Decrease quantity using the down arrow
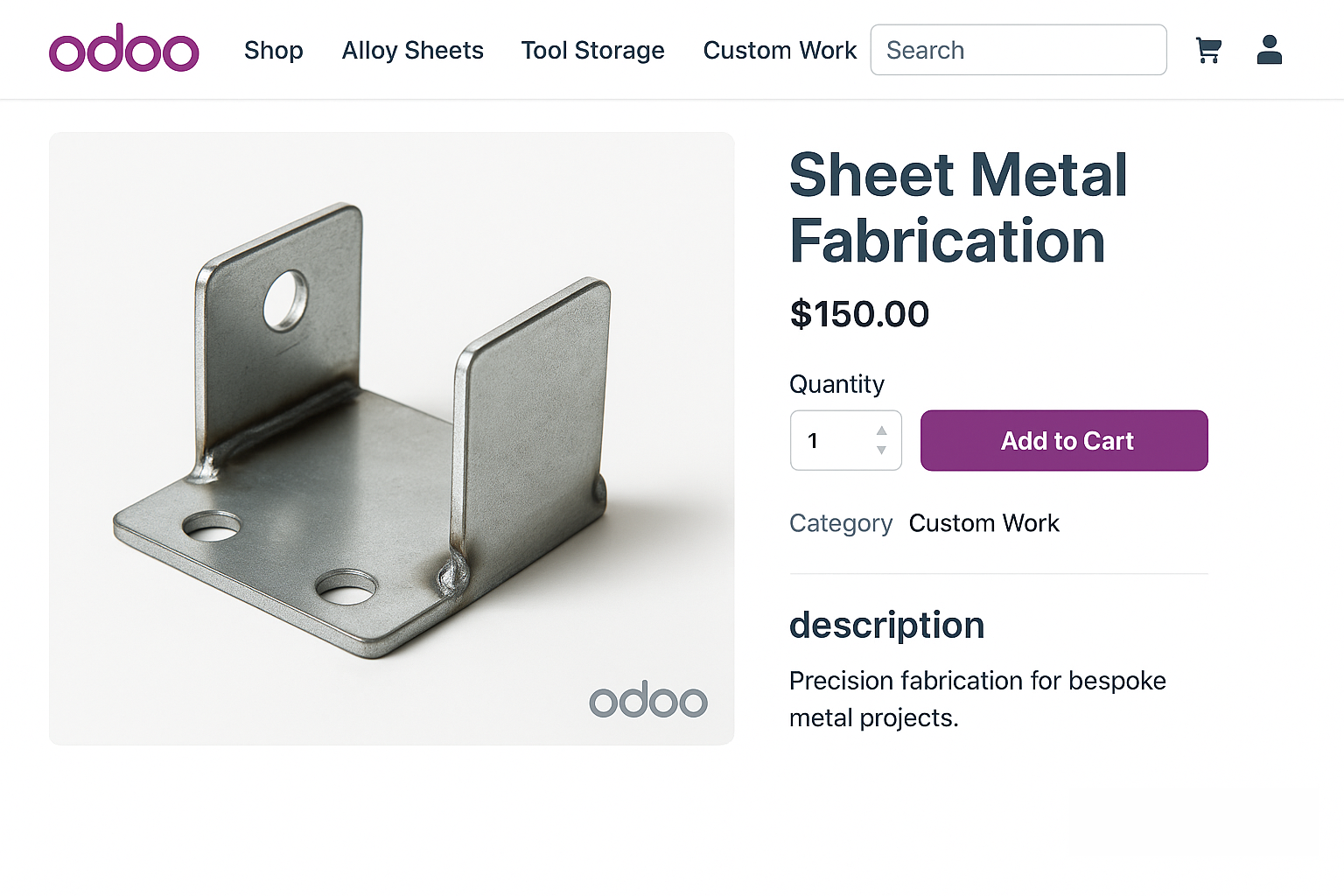 [880, 451]
